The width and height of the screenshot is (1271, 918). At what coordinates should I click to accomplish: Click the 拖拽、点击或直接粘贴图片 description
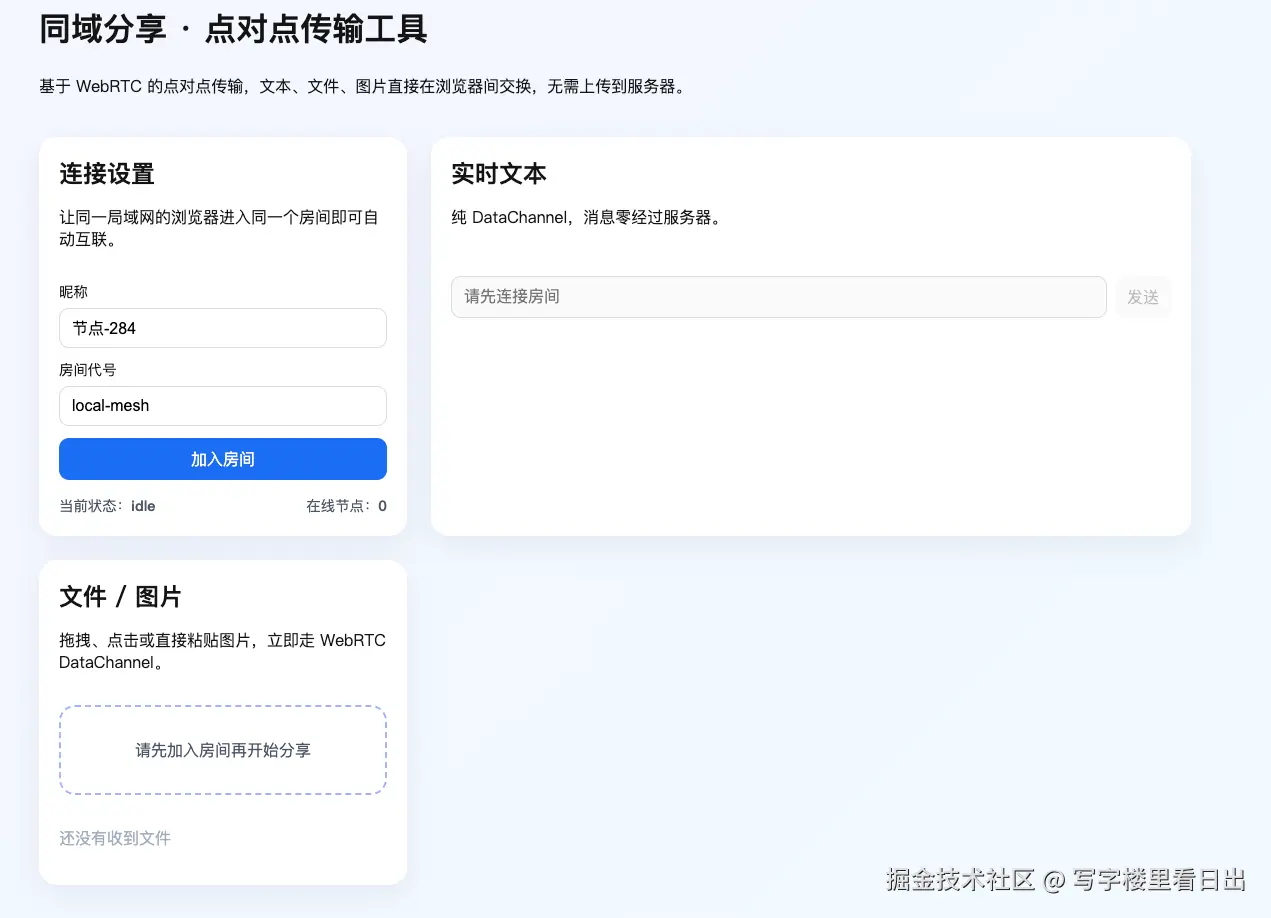[222, 651]
